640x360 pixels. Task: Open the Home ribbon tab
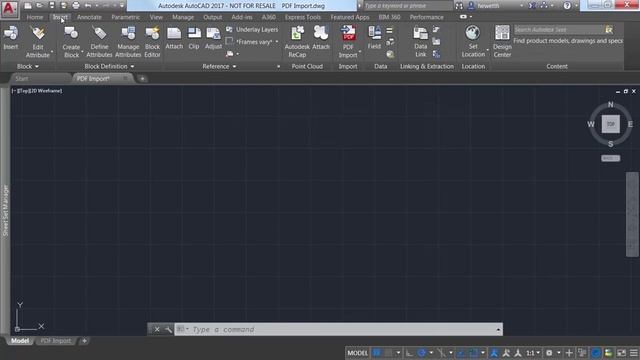35,17
